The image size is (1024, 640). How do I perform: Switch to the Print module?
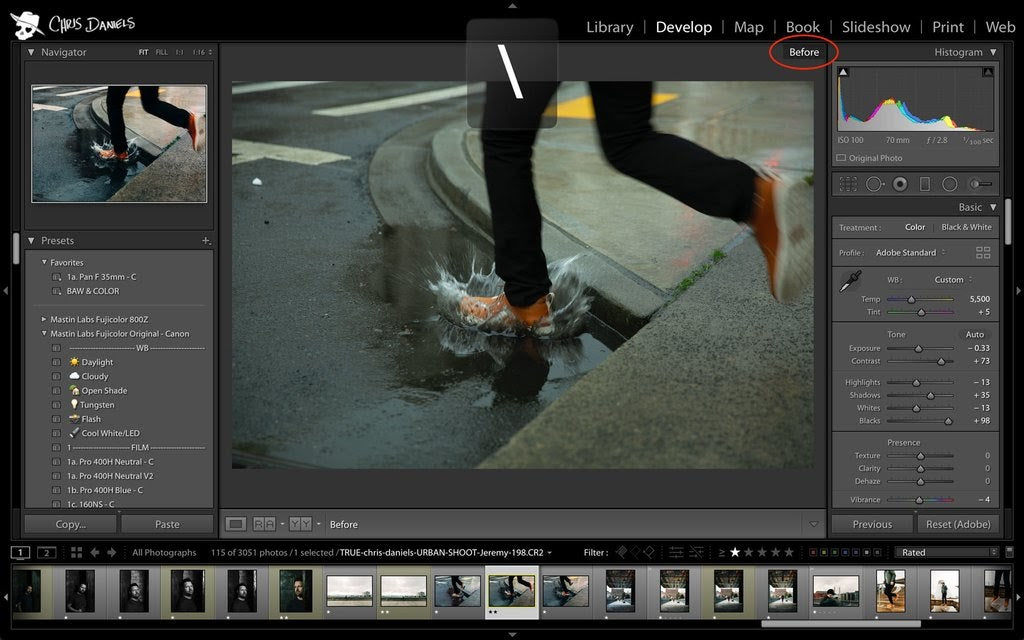pyautogui.click(x=948, y=27)
